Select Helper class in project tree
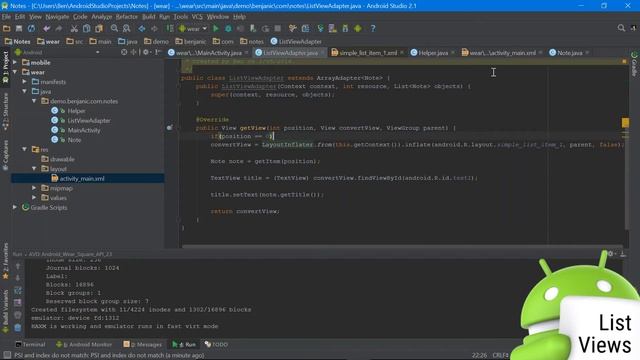 point(76,111)
